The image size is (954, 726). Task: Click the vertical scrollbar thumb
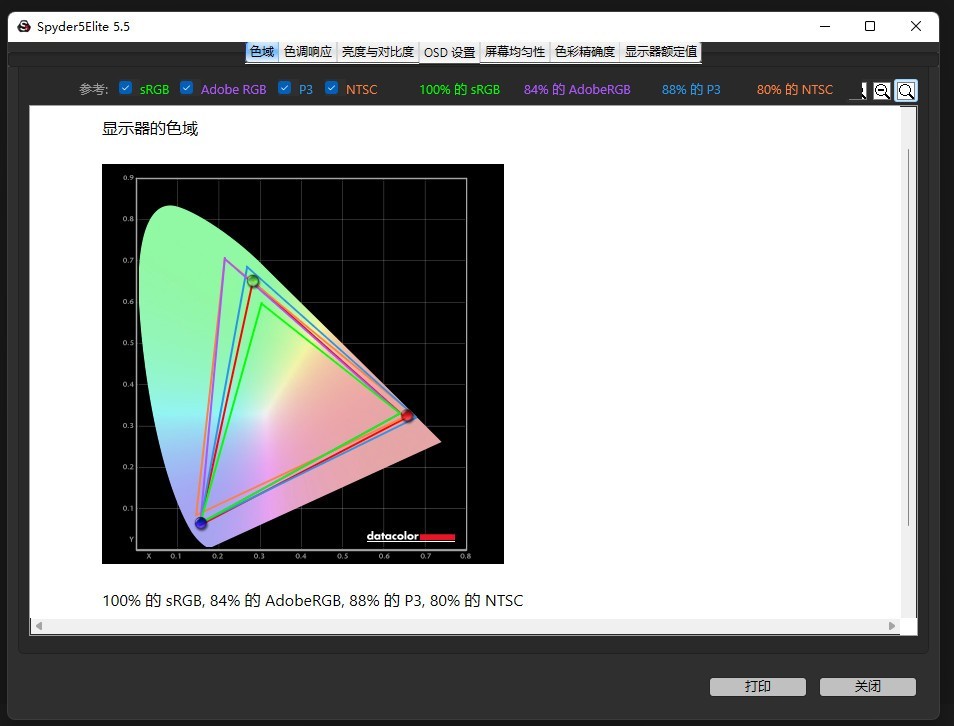[x=908, y=337]
